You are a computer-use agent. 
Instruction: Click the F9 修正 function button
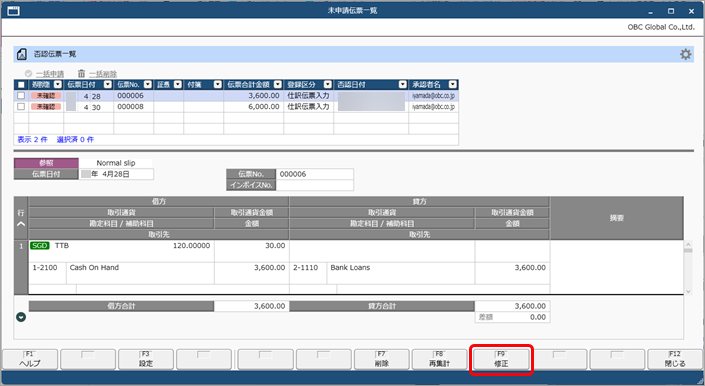[x=501, y=359]
